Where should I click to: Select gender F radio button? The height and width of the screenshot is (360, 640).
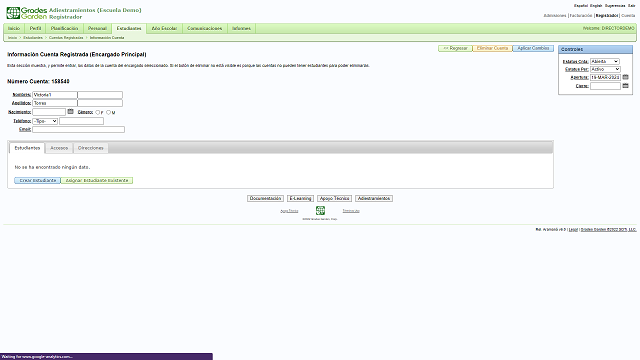point(98,112)
